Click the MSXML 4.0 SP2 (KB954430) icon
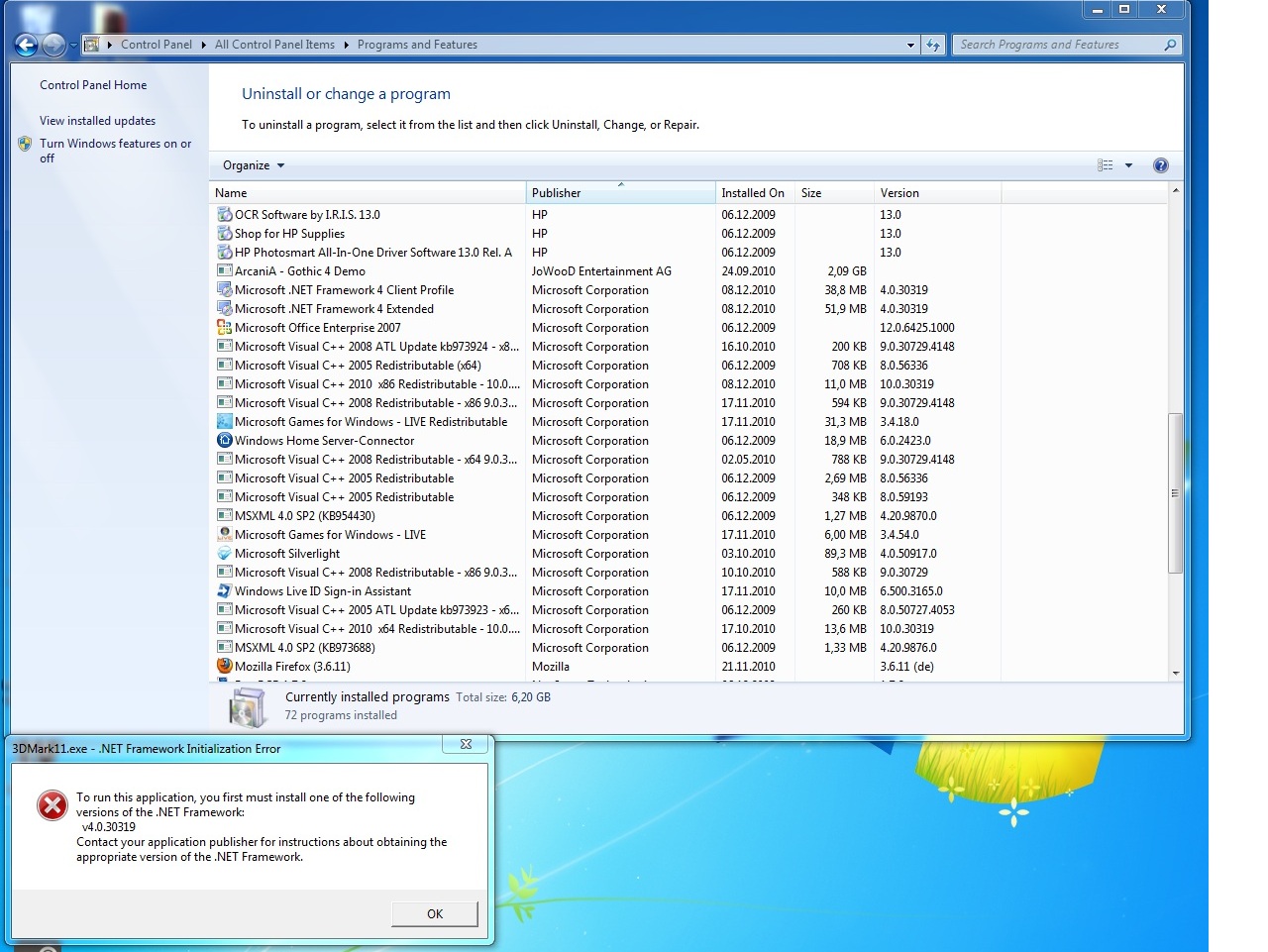This screenshot has height=952, width=1268. (225, 515)
